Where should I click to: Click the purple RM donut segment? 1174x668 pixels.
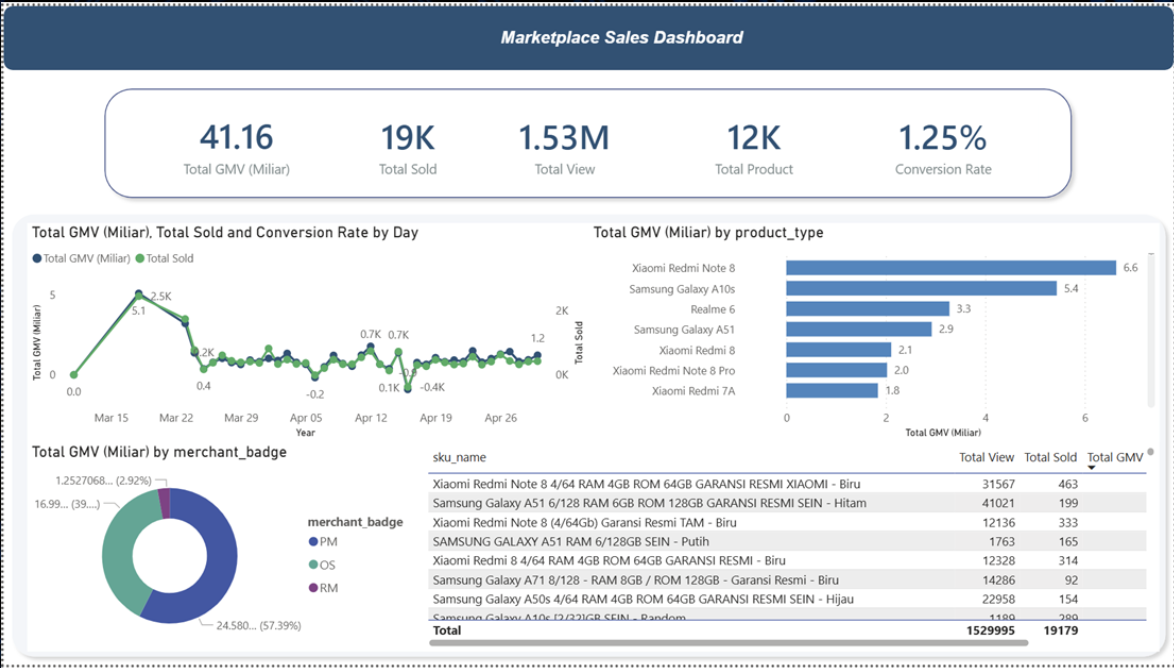[x=164, y=502]
